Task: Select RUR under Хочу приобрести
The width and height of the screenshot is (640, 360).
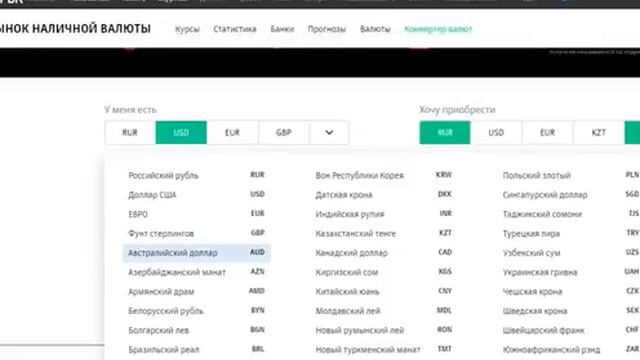Action: tap(445, 133)
